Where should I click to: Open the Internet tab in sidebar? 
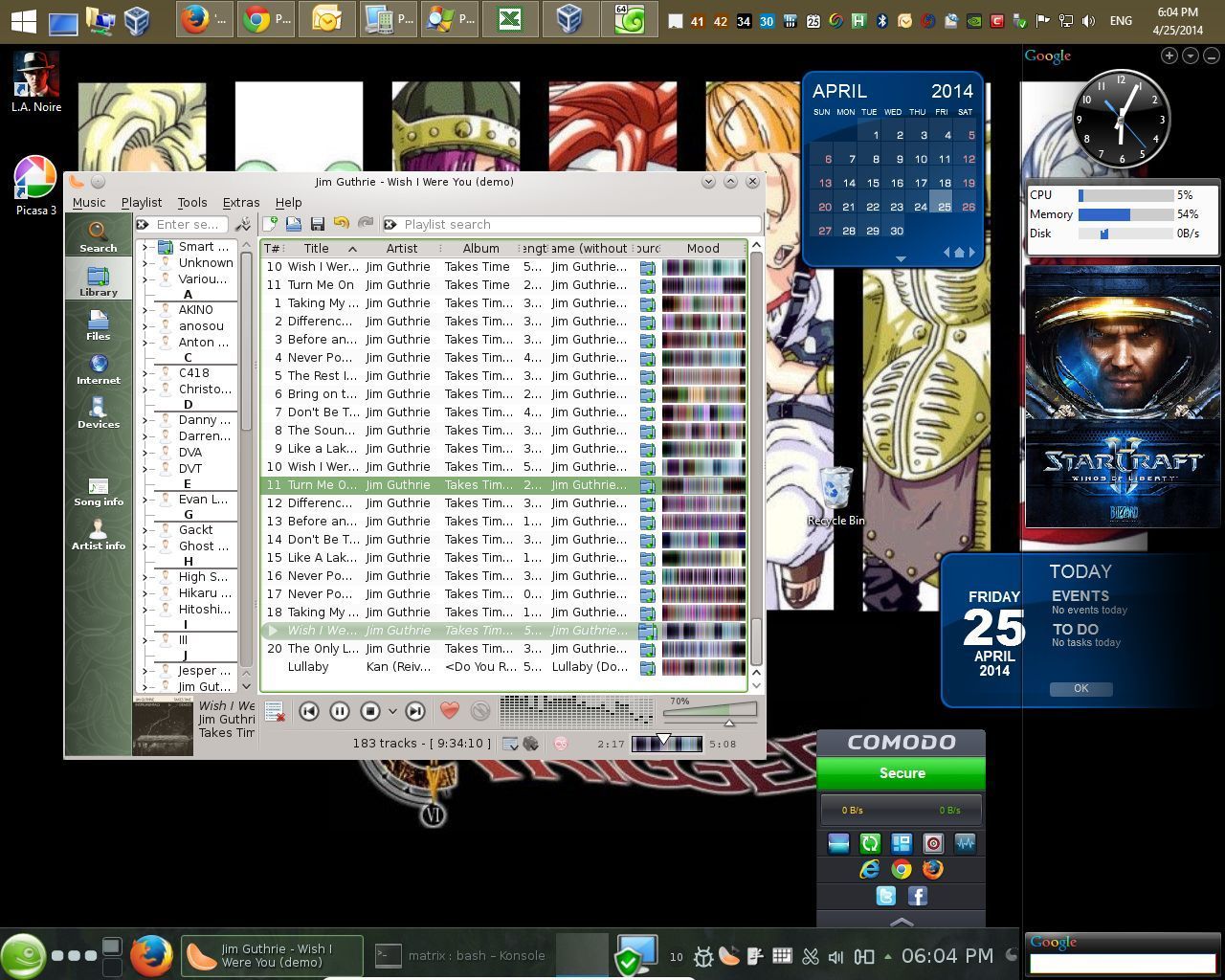pyautogui.click(x=99, y=368)
